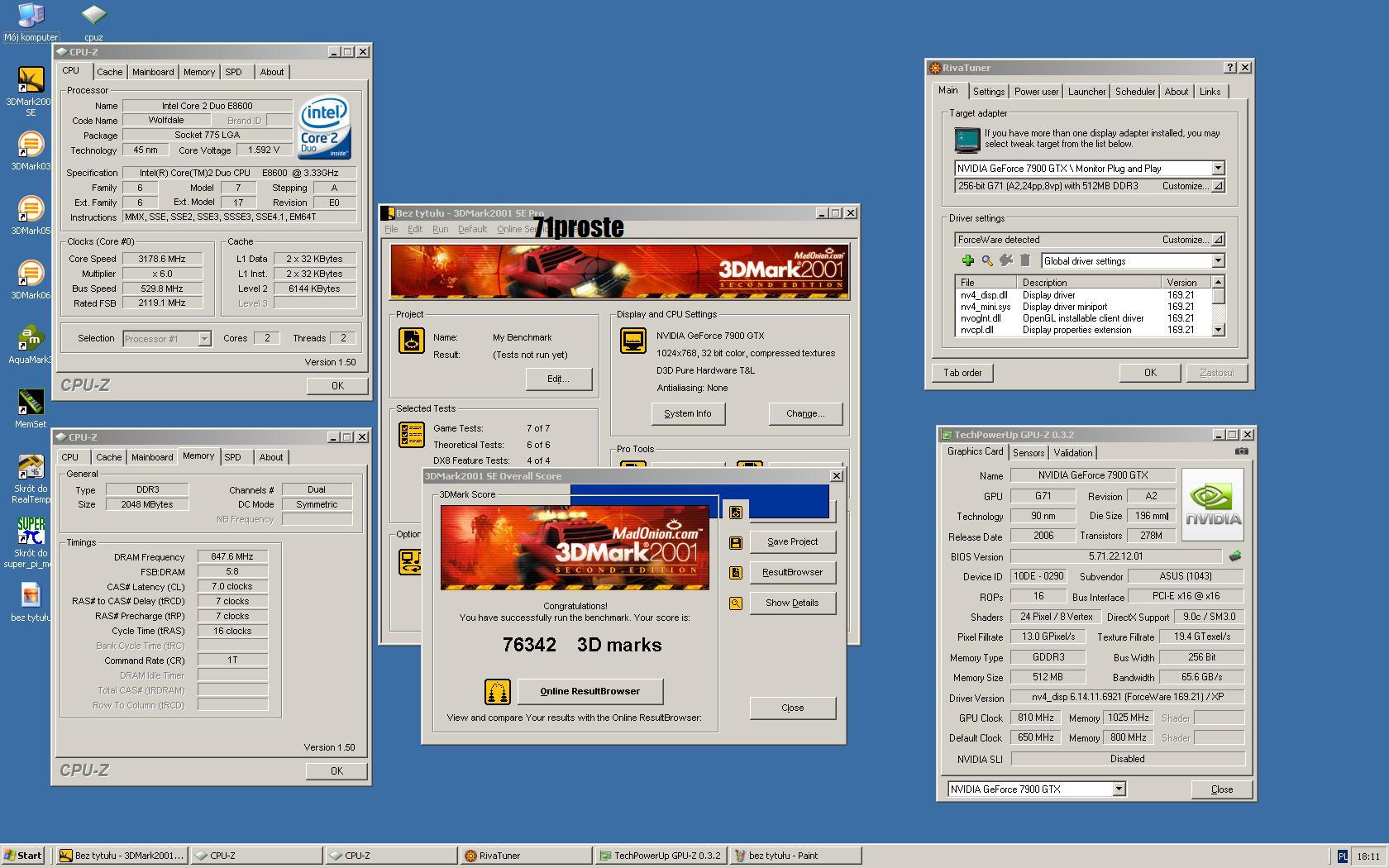Select the nvoglnt.dll row in file list
The width and height of the screenshot is (1389, 868).
click(1082, 318)
